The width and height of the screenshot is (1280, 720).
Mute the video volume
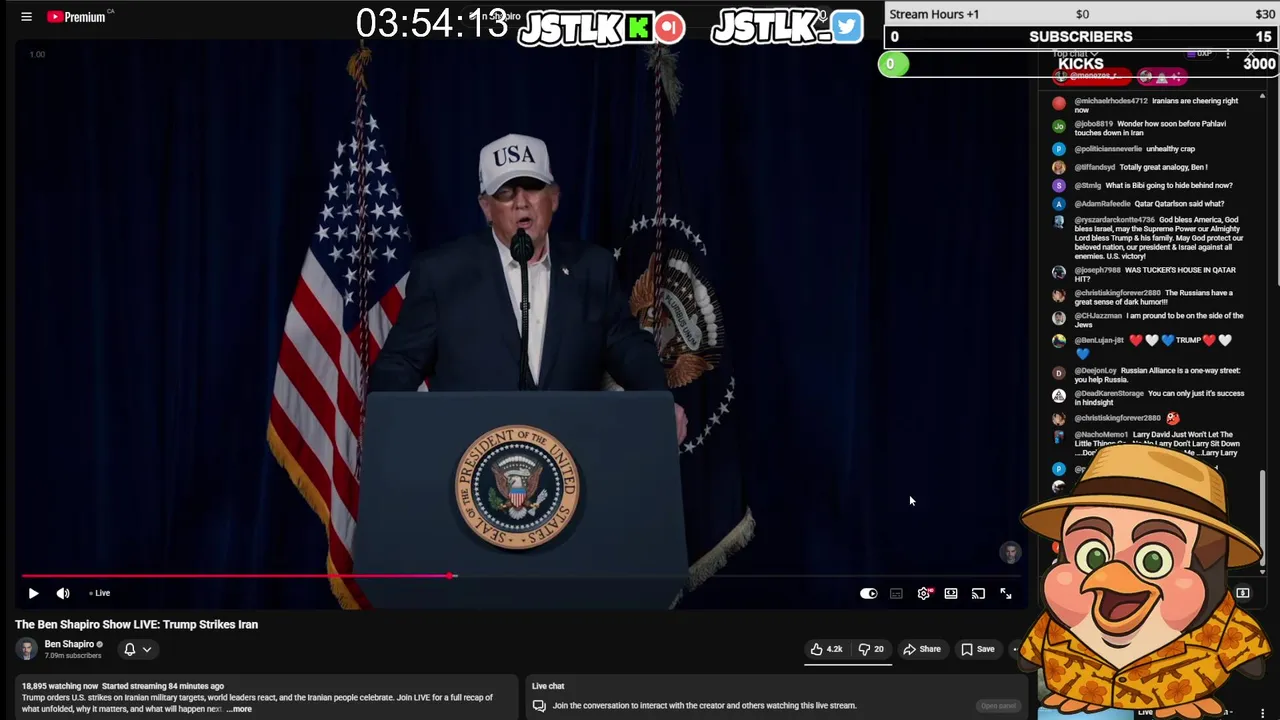63,593
